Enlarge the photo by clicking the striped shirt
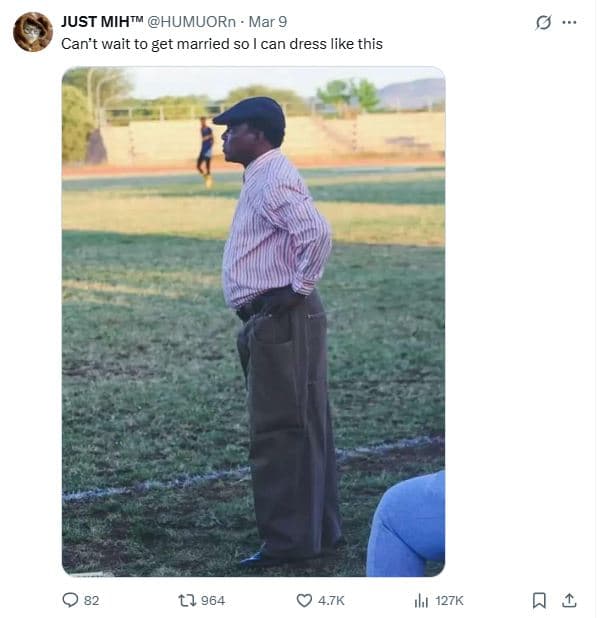The height and width of the screenshot is (618, 605). [275, 230]
